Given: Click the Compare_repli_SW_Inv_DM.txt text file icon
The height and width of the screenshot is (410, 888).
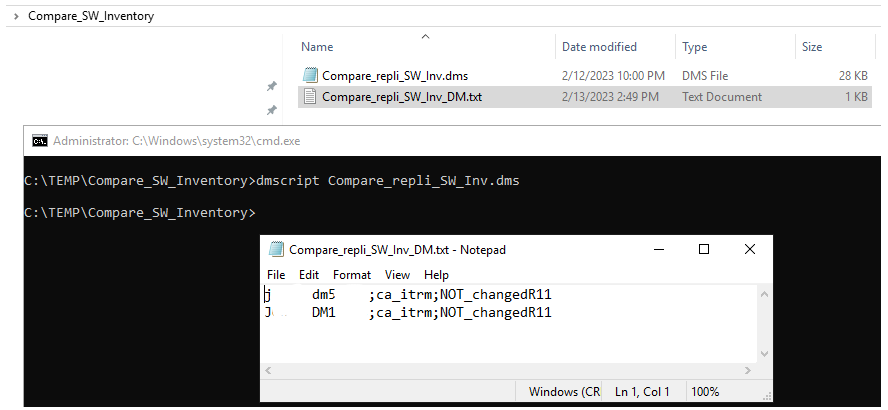Looking at the screenshot, I should pyautogui.click(x=310, y=97).
